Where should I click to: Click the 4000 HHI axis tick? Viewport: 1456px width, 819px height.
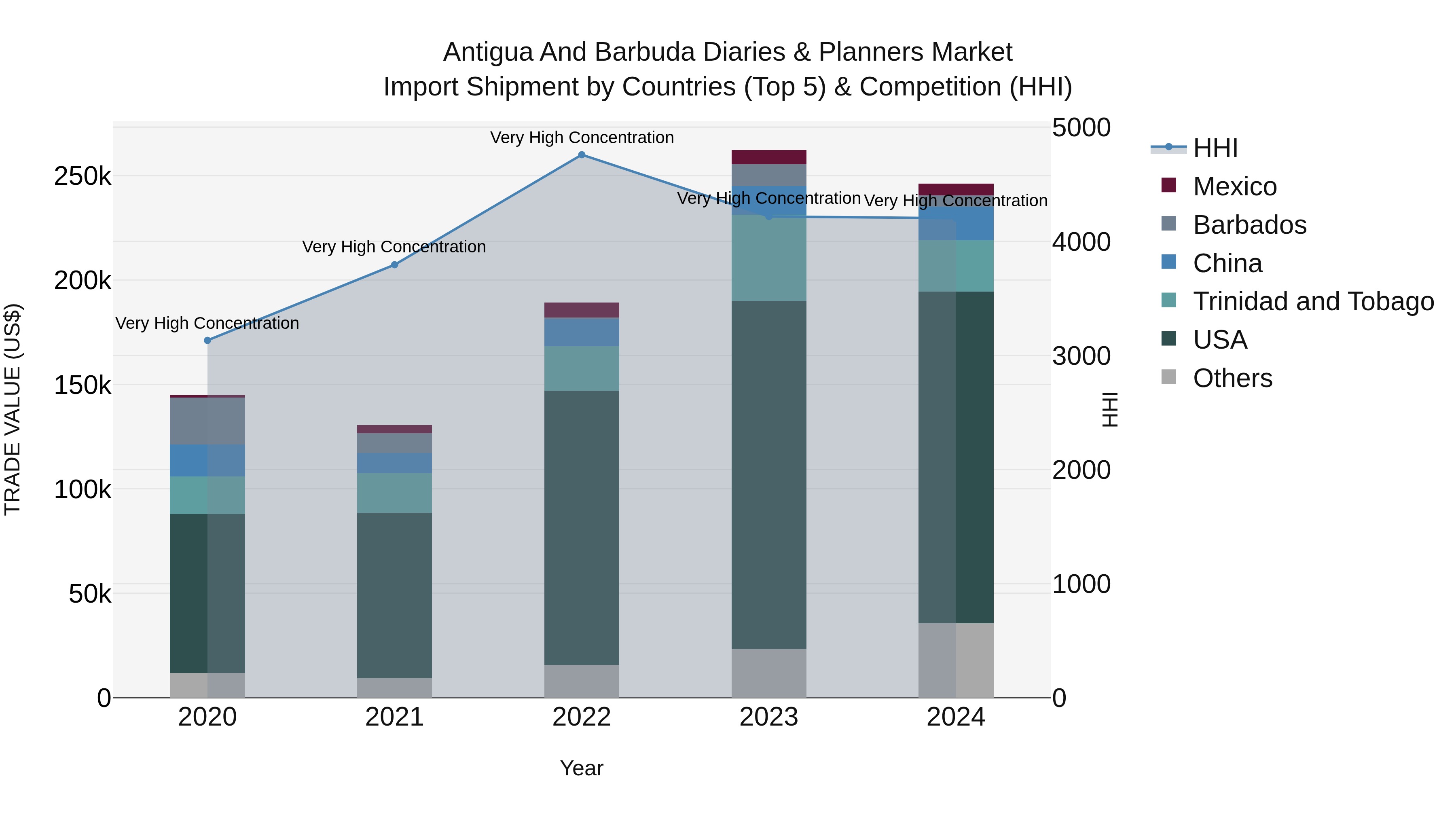(1081, 242)
